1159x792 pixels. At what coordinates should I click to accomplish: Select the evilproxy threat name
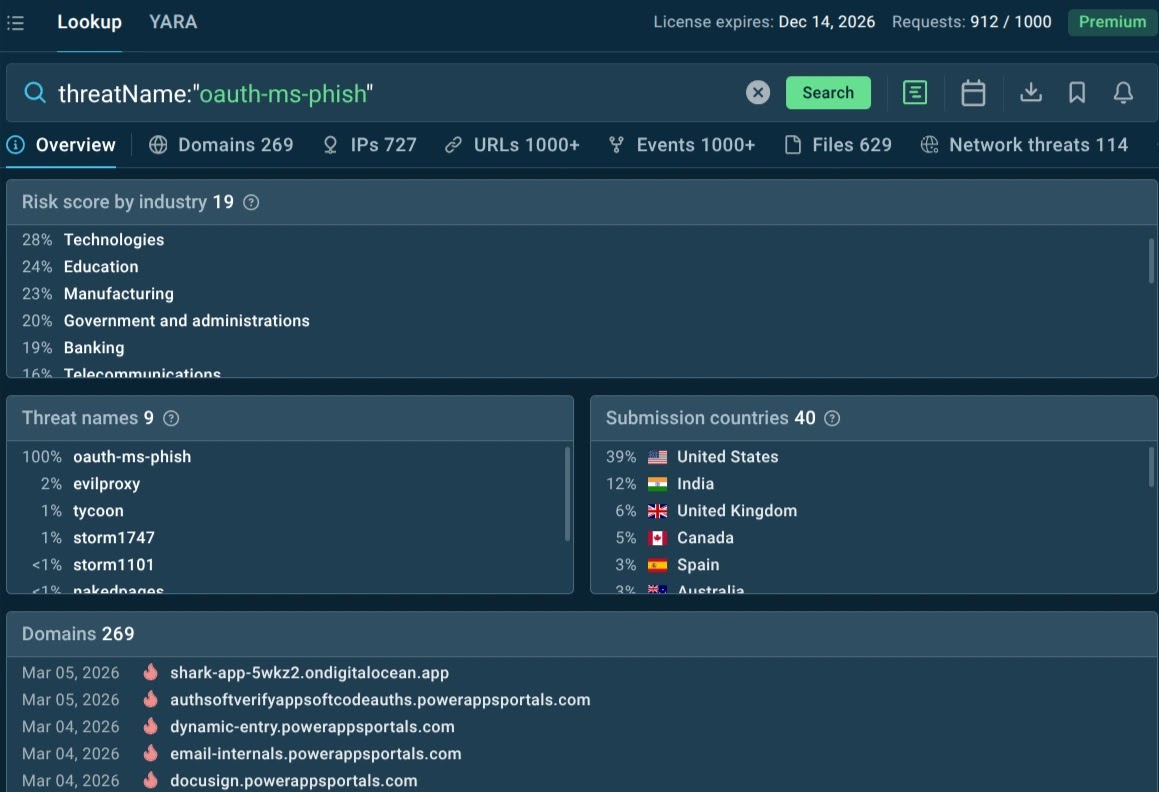[x=106, y=484]
